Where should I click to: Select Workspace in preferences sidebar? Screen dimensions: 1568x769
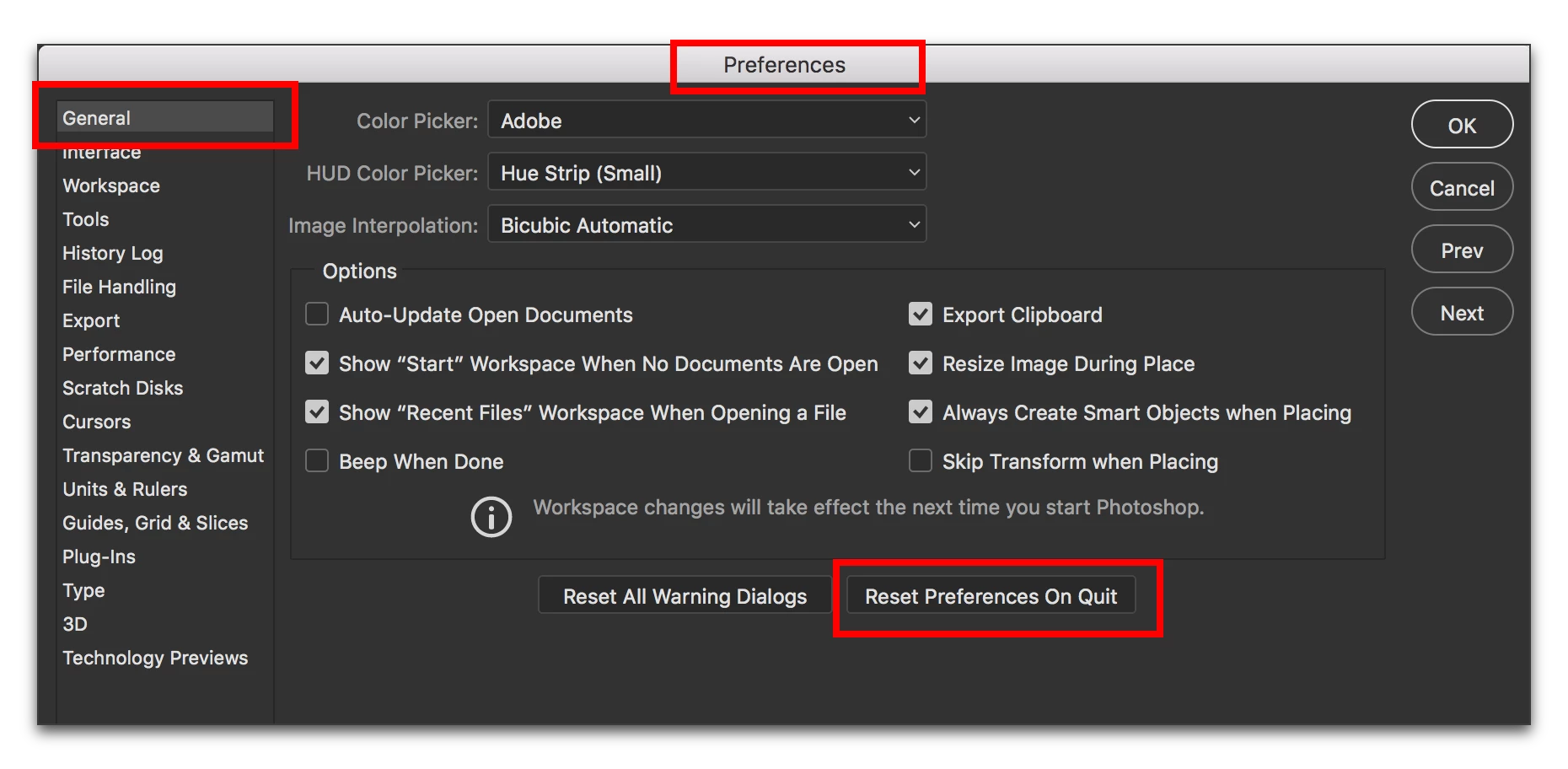[111, 186]
